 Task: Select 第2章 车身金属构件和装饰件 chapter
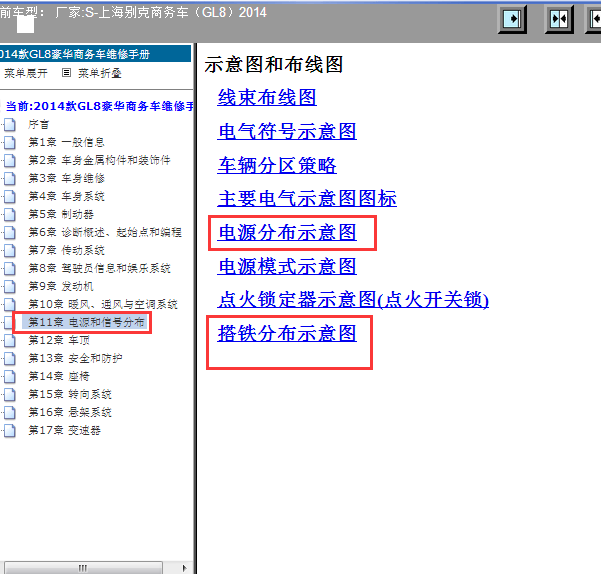coord(99,160)
